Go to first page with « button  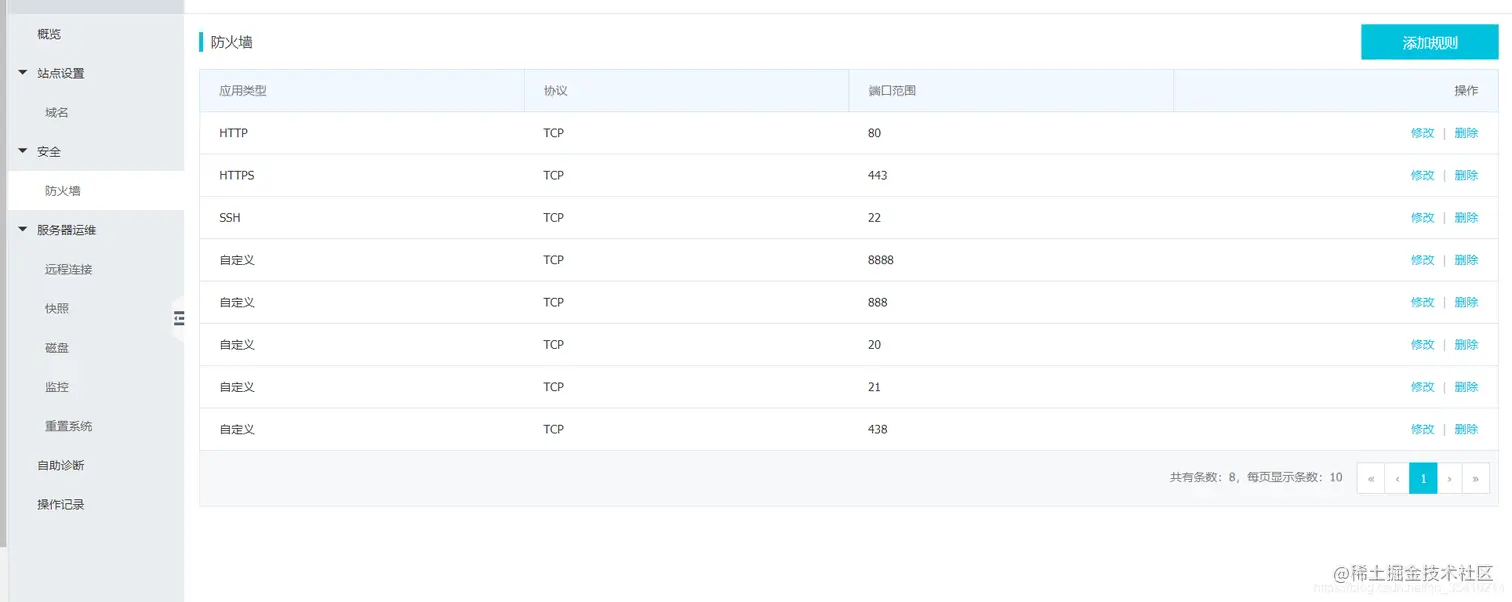(1371, 478)
